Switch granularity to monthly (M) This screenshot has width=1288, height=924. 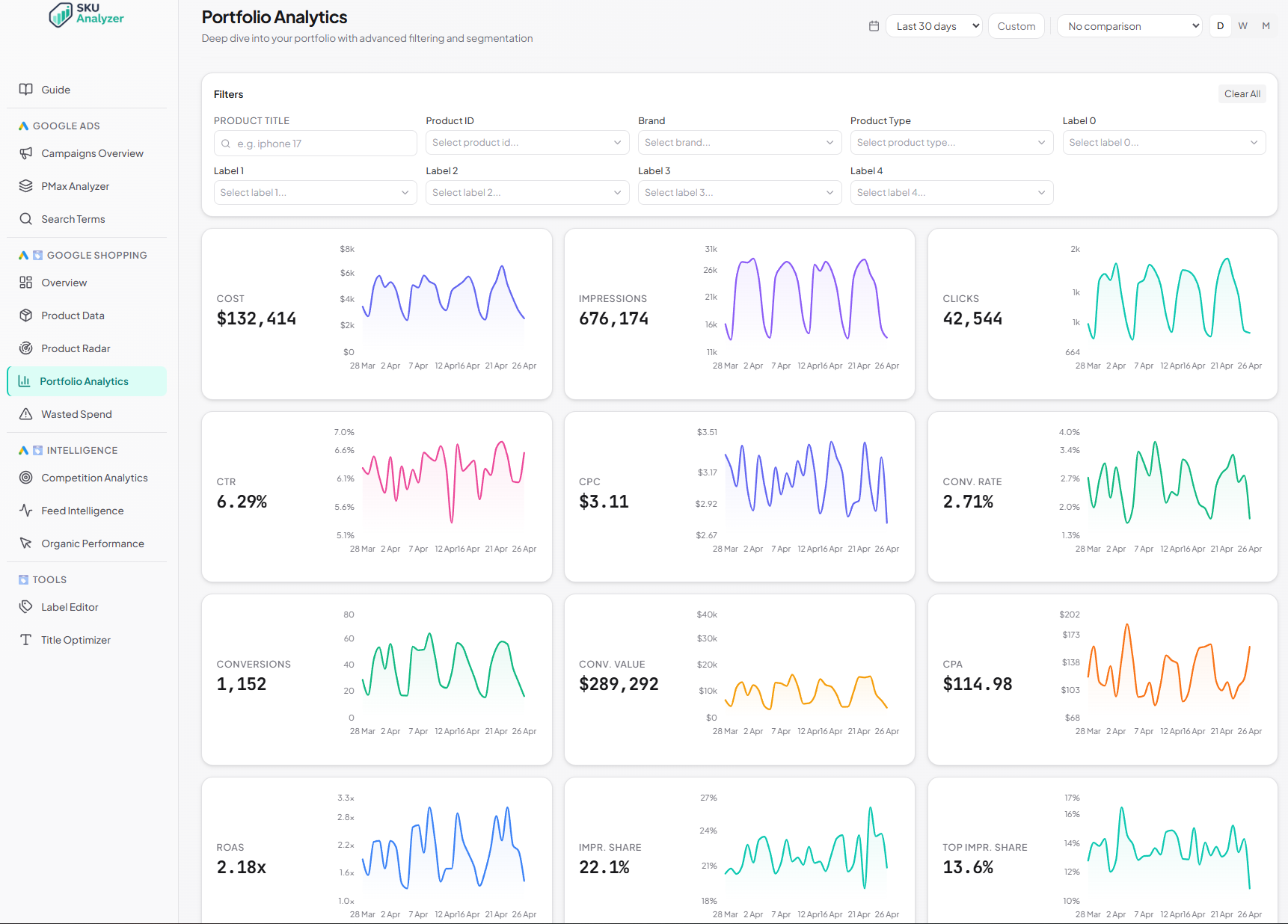click(1266, 26)
